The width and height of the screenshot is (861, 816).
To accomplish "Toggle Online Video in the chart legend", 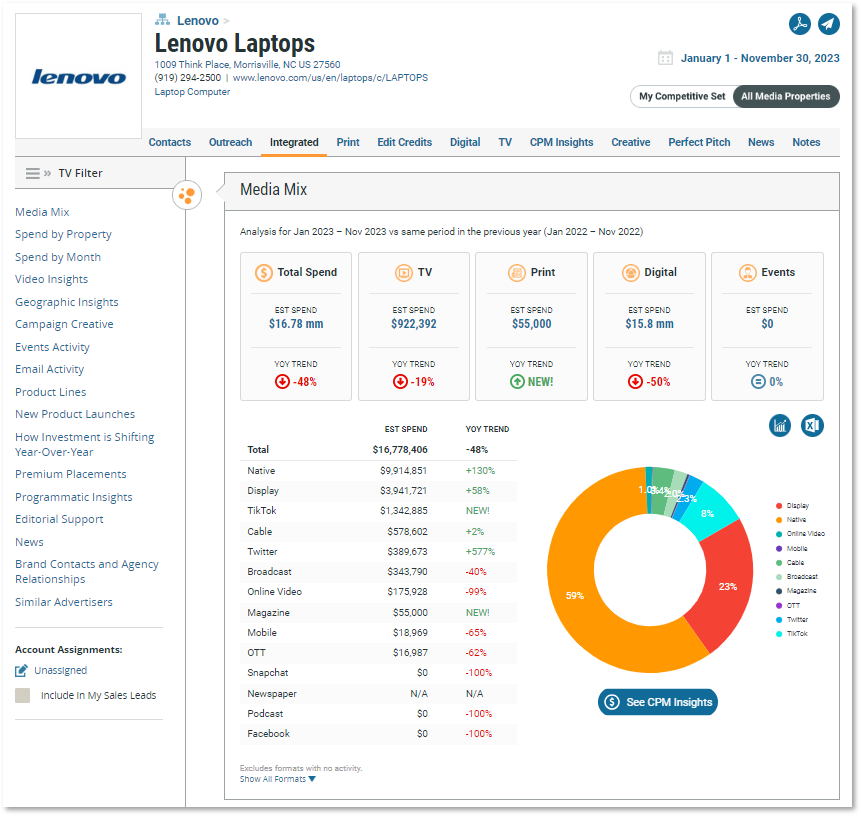I will [800, 534].
